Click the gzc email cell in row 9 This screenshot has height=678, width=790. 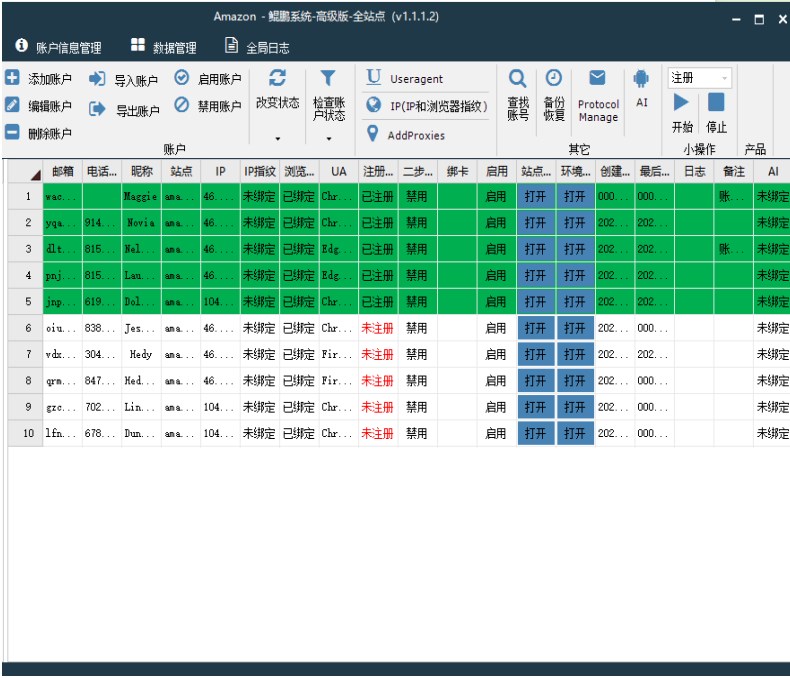63,406
